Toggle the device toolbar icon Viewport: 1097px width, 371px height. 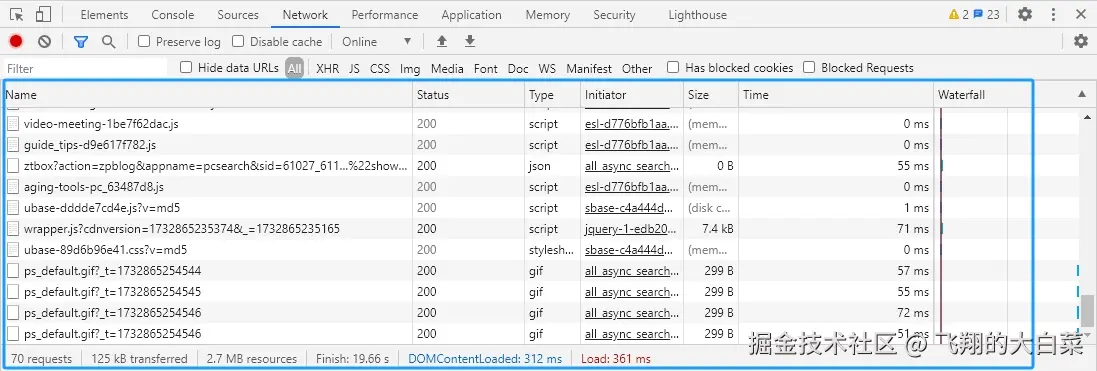click(43, 14)
